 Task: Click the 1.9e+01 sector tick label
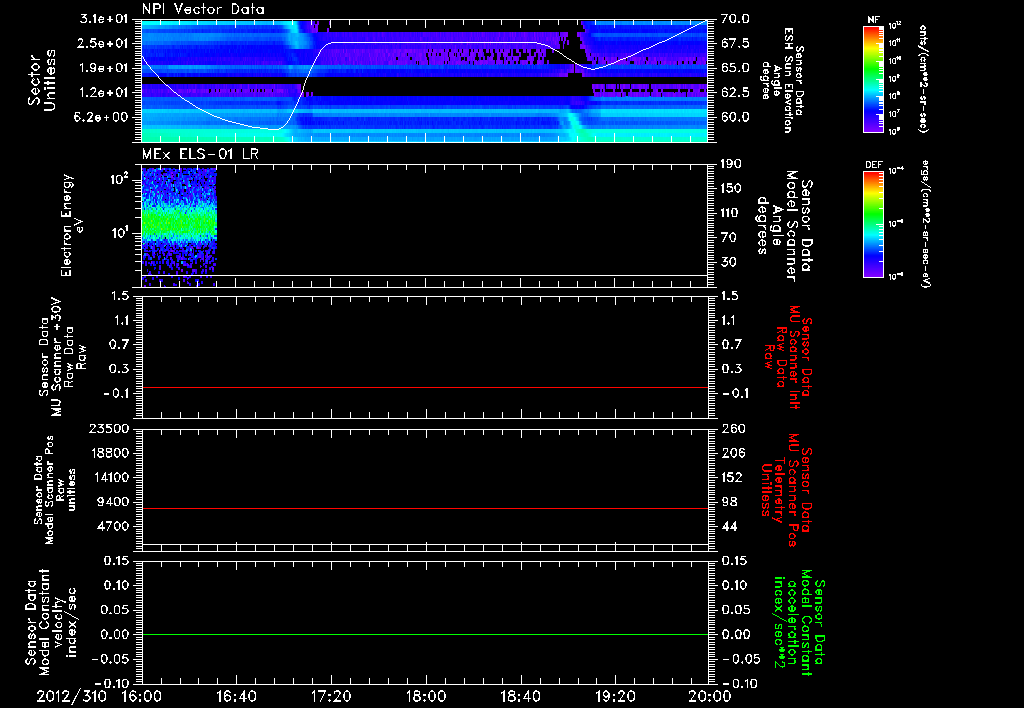104,68
